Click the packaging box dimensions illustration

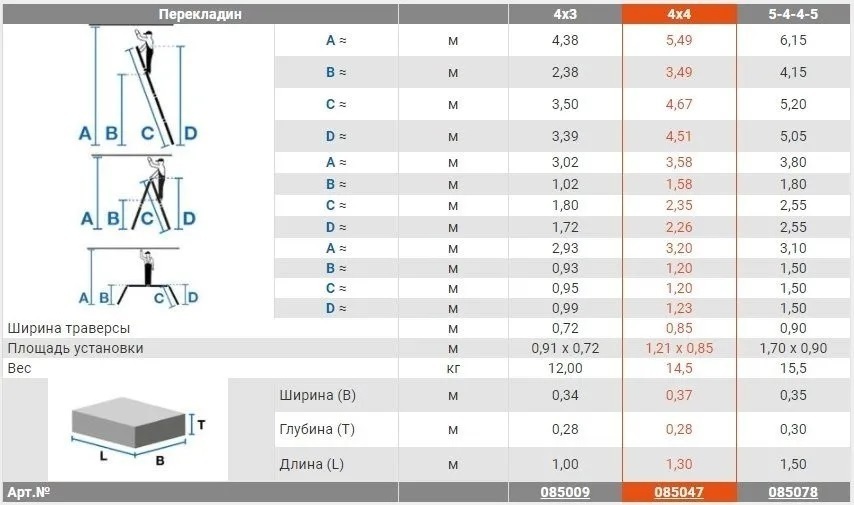tap(138, 429)
